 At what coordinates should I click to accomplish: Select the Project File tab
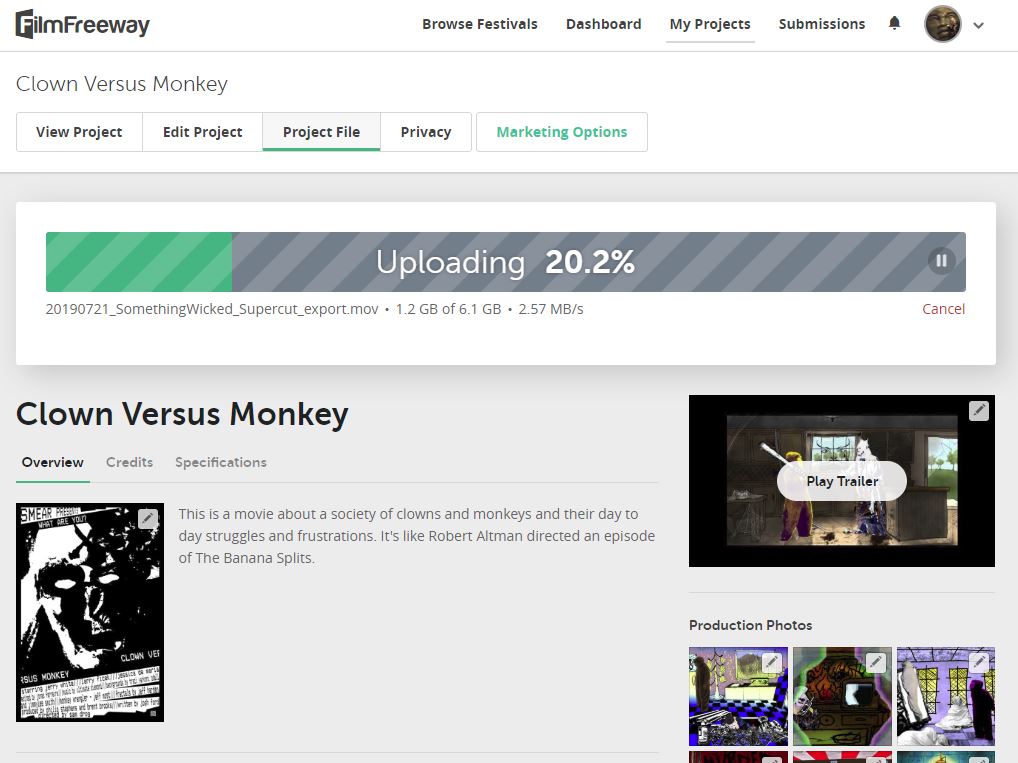pyautogui.click(x=321, y=132)
